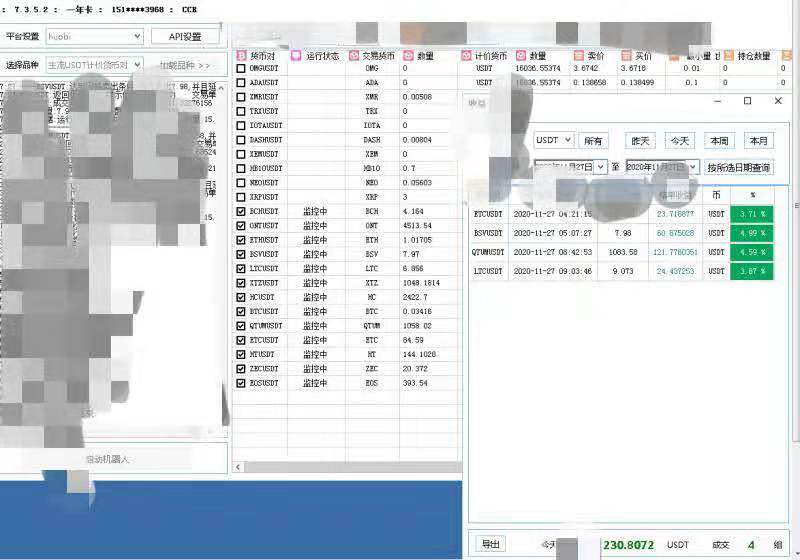Untick the LTCUSDT checkbox in pair list

click(x=241, y=268)
